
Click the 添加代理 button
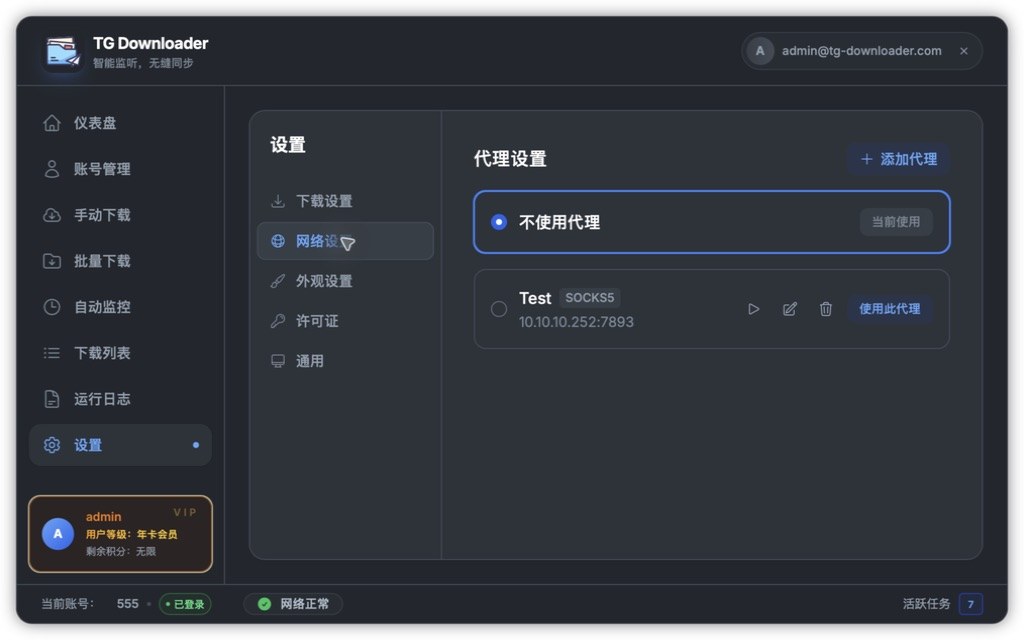point(899,159)
